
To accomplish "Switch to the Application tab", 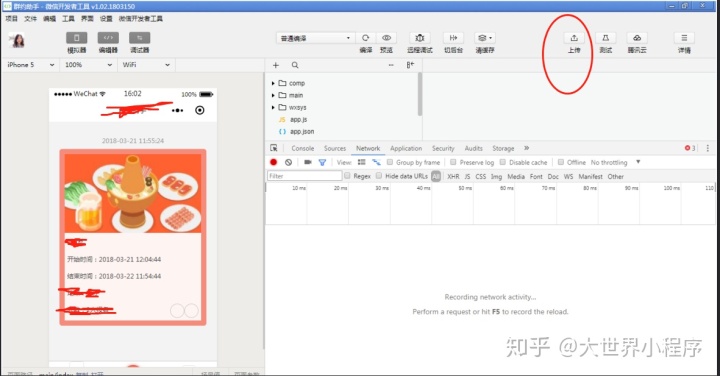I will tap(406, 148).
